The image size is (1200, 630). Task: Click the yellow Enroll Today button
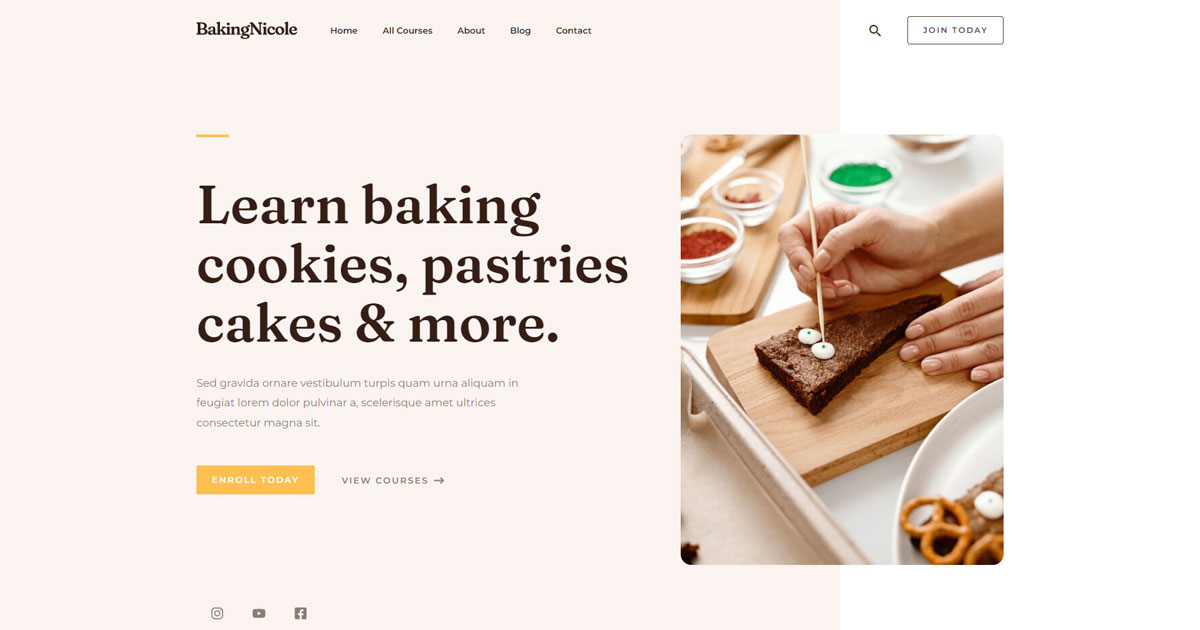[255, 480]
